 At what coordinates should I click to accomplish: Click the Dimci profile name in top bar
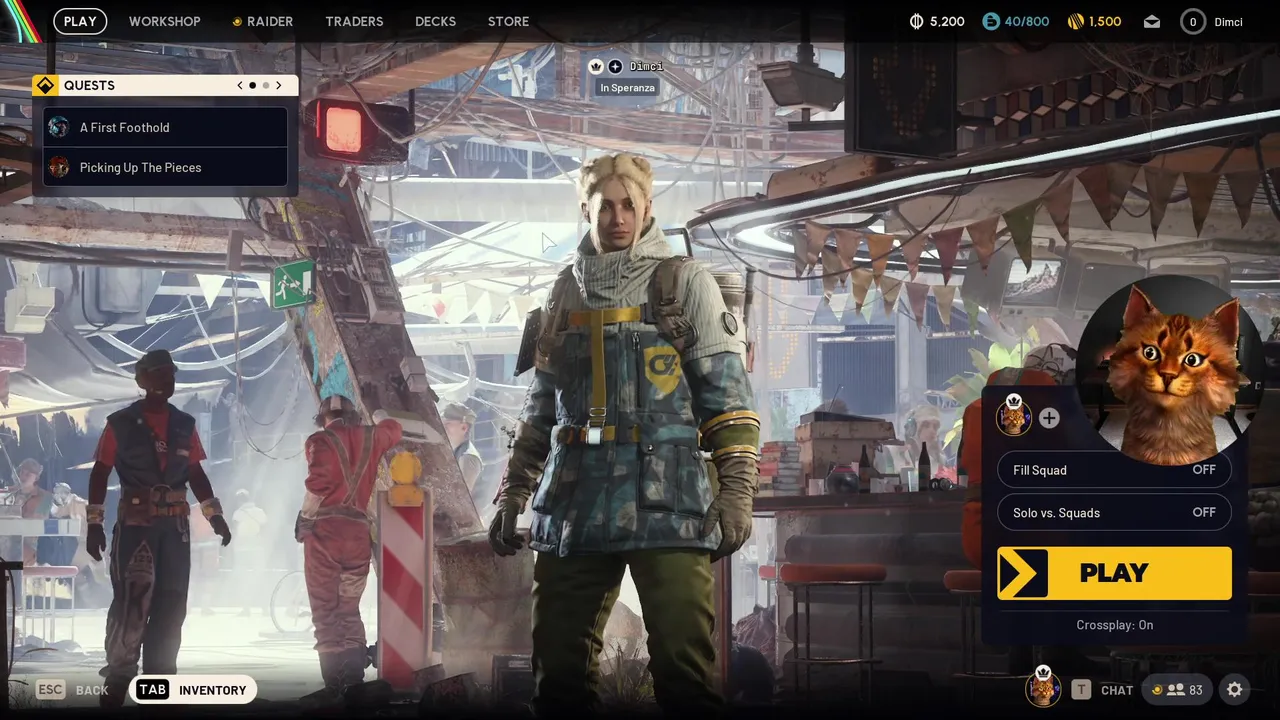pyautogui.click(x=1228, y=21)
